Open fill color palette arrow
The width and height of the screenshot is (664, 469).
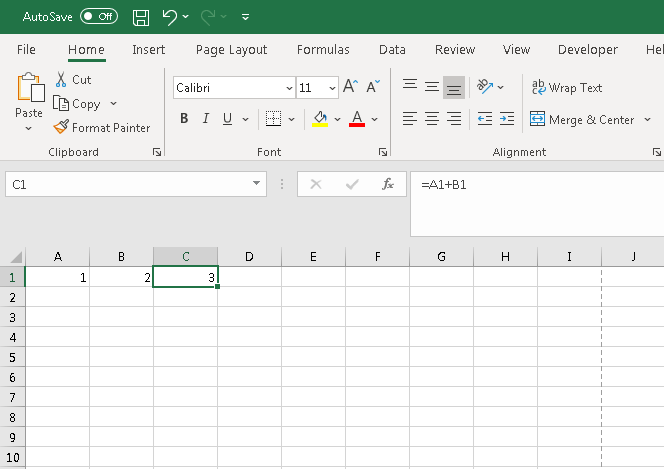[x=338, y=119]
